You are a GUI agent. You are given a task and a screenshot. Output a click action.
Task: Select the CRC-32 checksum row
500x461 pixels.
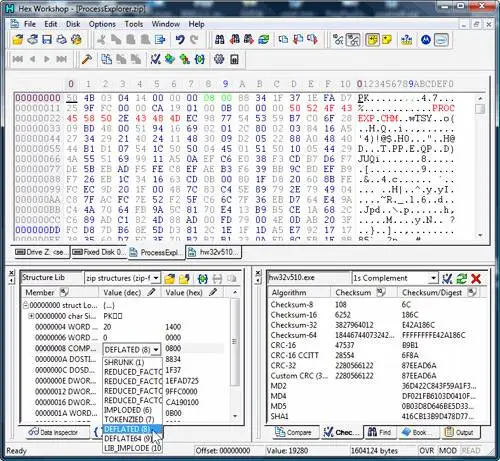pos(377,365)
